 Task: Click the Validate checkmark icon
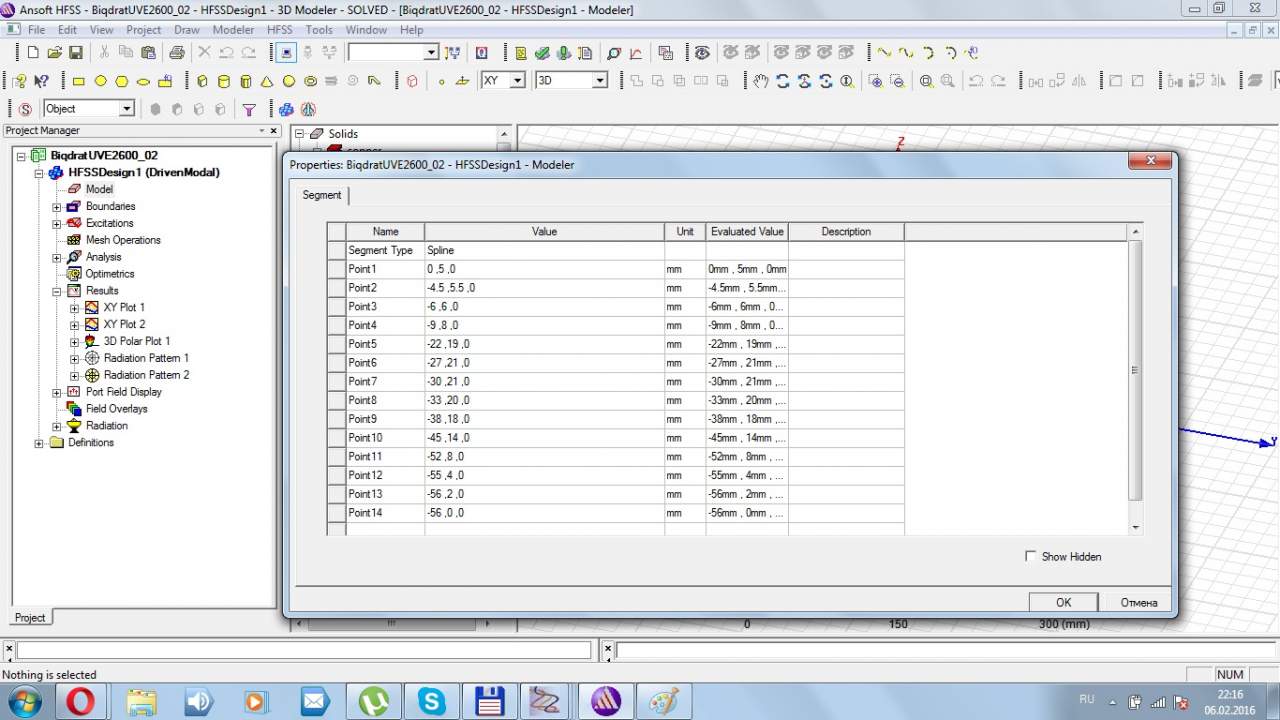[542, 53]
